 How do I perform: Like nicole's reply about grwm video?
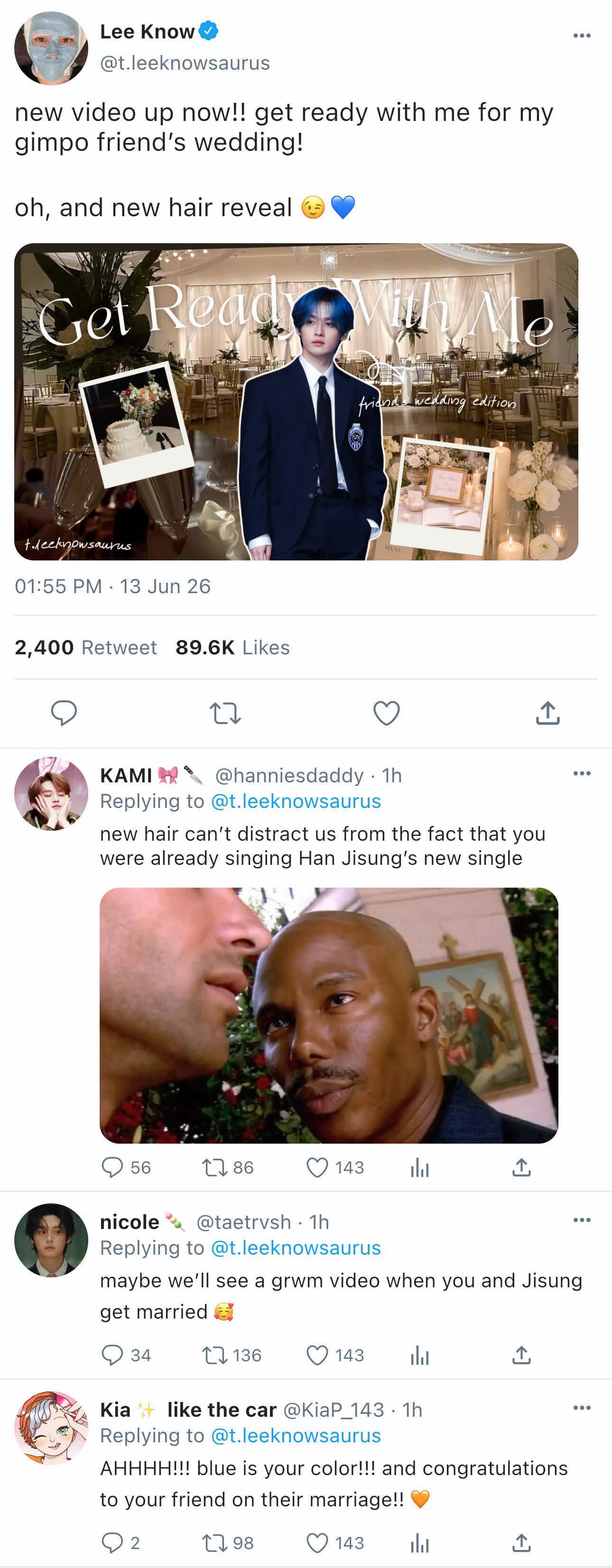(x=316, y=1356)
